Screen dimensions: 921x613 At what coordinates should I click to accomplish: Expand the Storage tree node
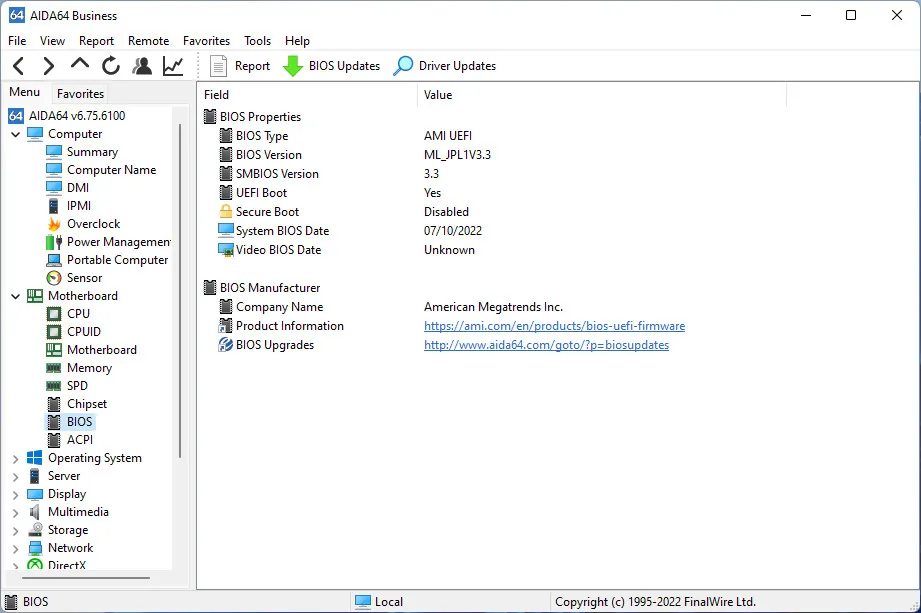[15, 530]
